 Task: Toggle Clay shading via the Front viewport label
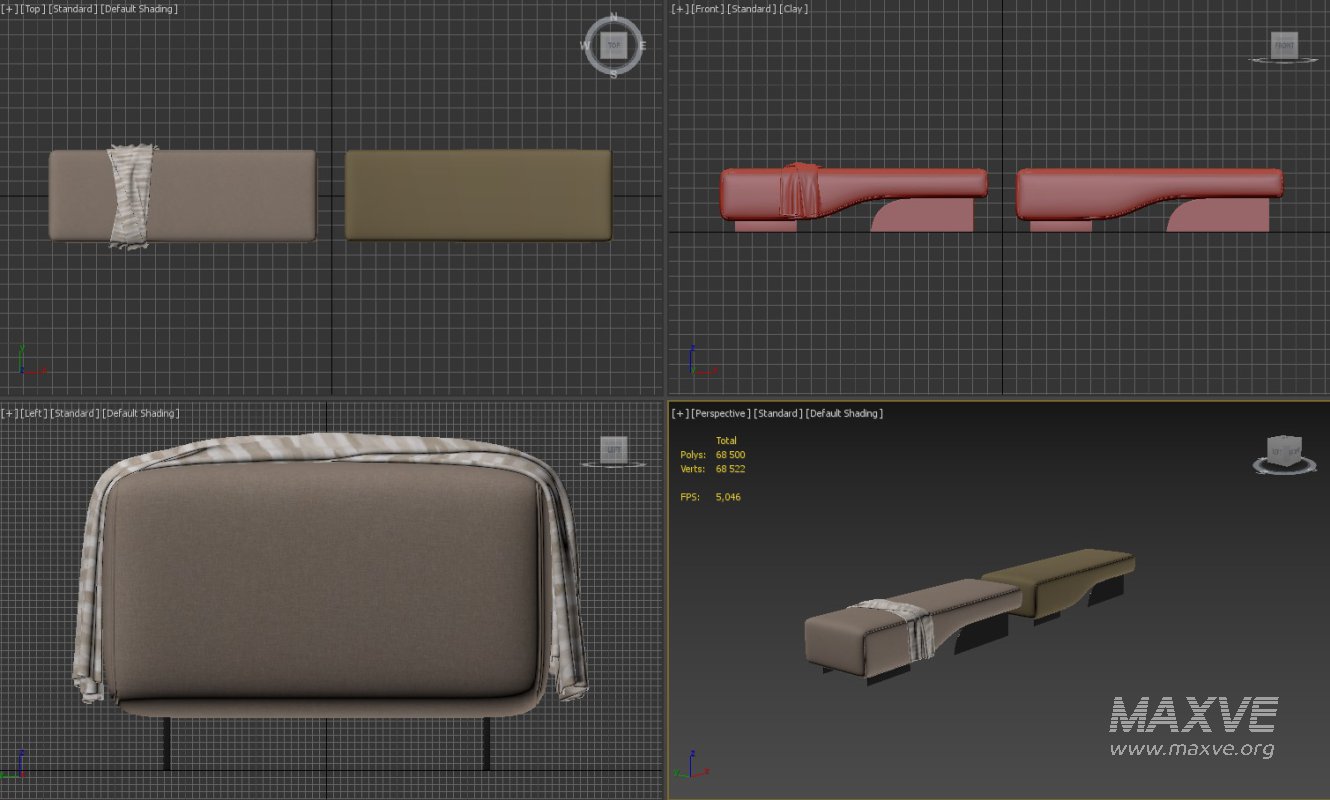pyautogui.click(x=794, y=8)
